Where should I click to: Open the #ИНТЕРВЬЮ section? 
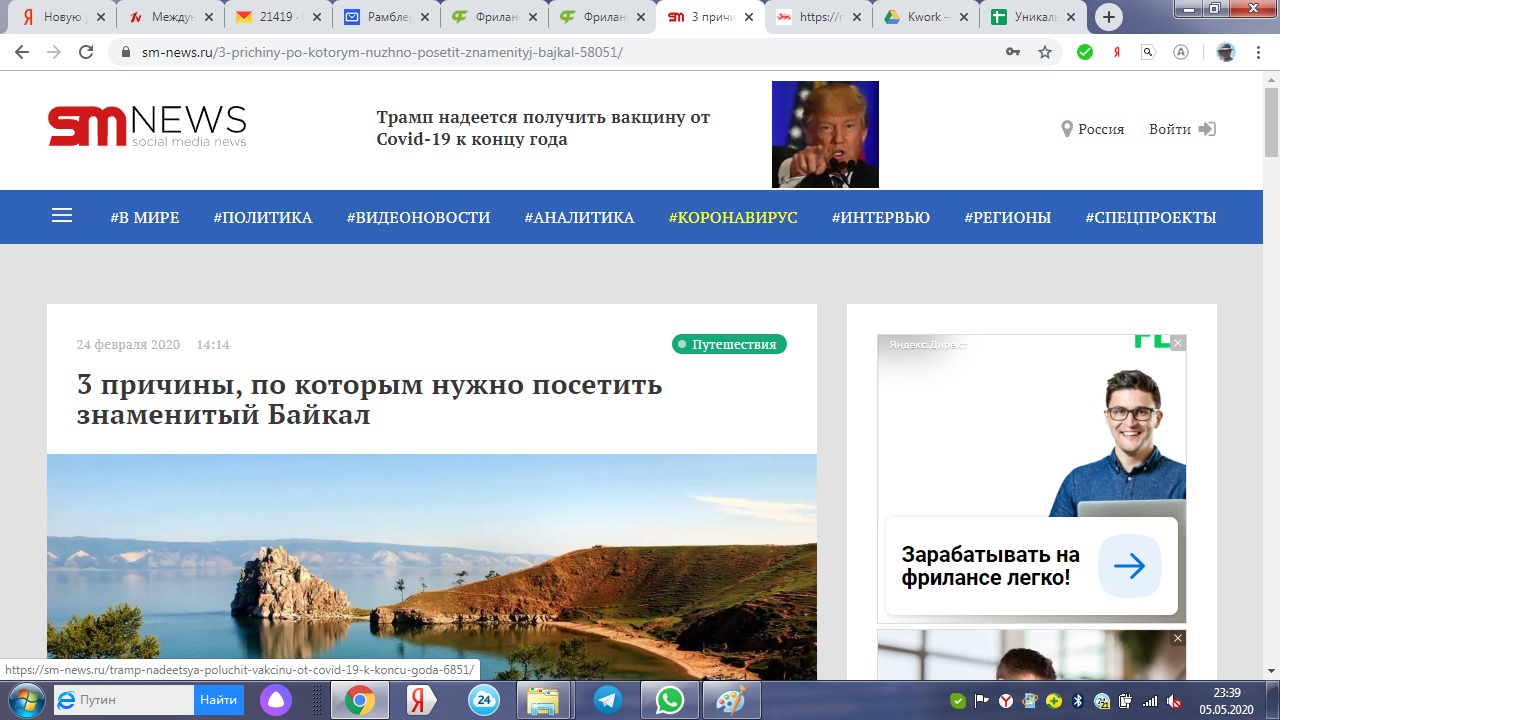881,217
